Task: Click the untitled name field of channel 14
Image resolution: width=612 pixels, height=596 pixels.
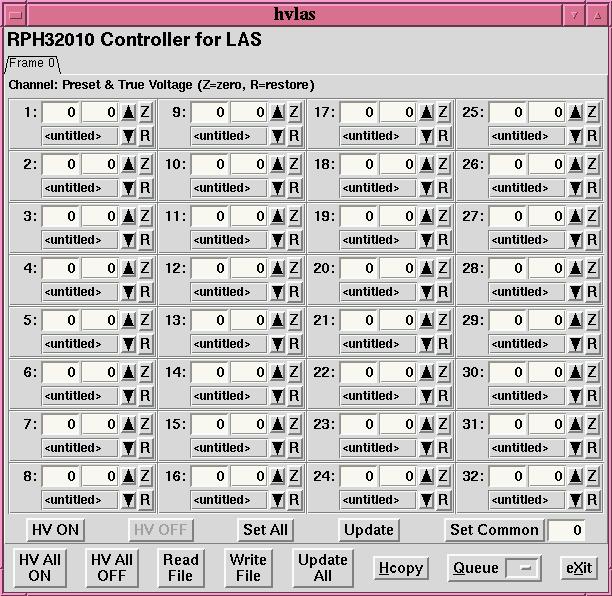Action: tap(228, 396)
